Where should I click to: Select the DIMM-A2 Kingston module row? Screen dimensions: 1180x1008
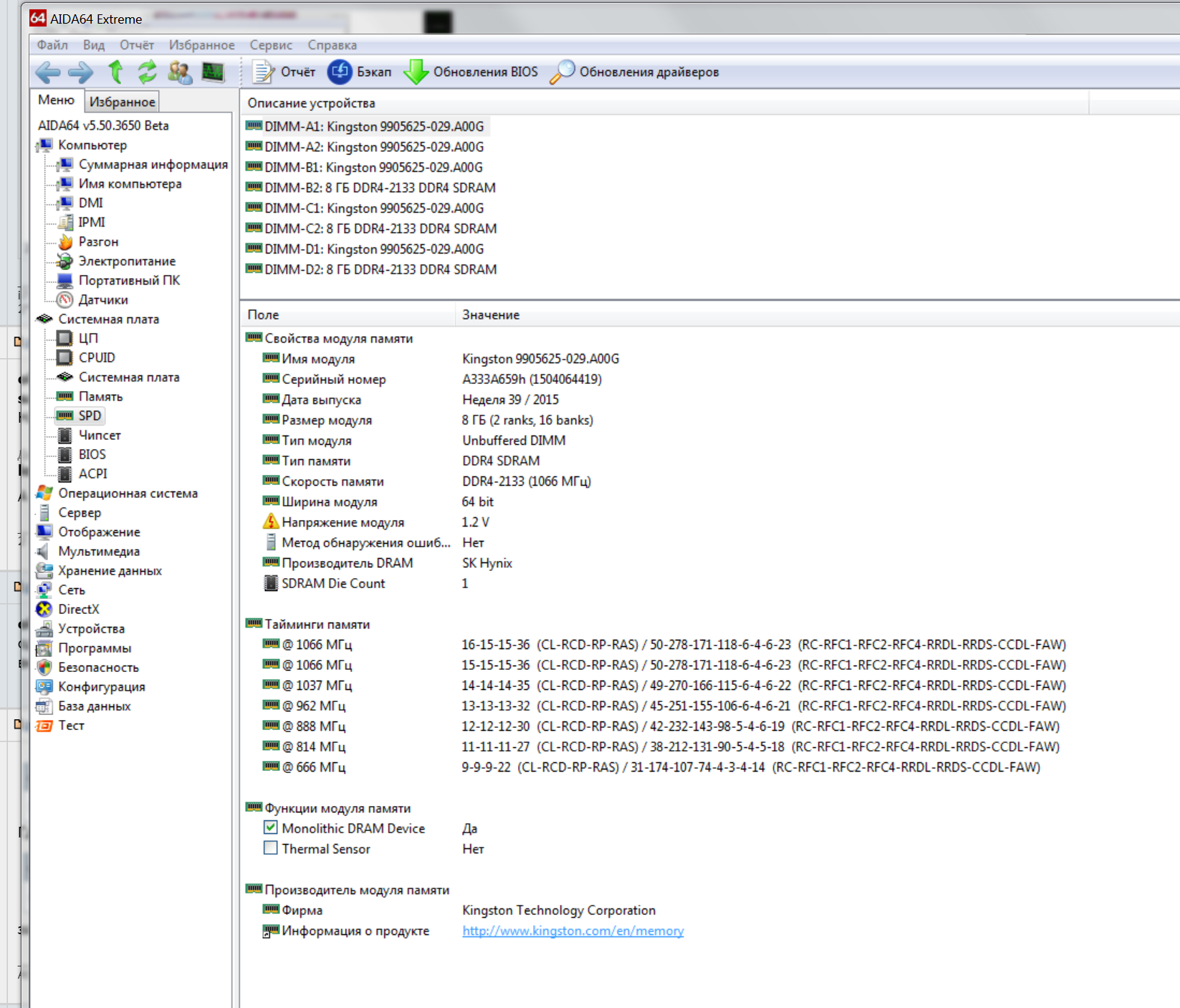point(366,147)
